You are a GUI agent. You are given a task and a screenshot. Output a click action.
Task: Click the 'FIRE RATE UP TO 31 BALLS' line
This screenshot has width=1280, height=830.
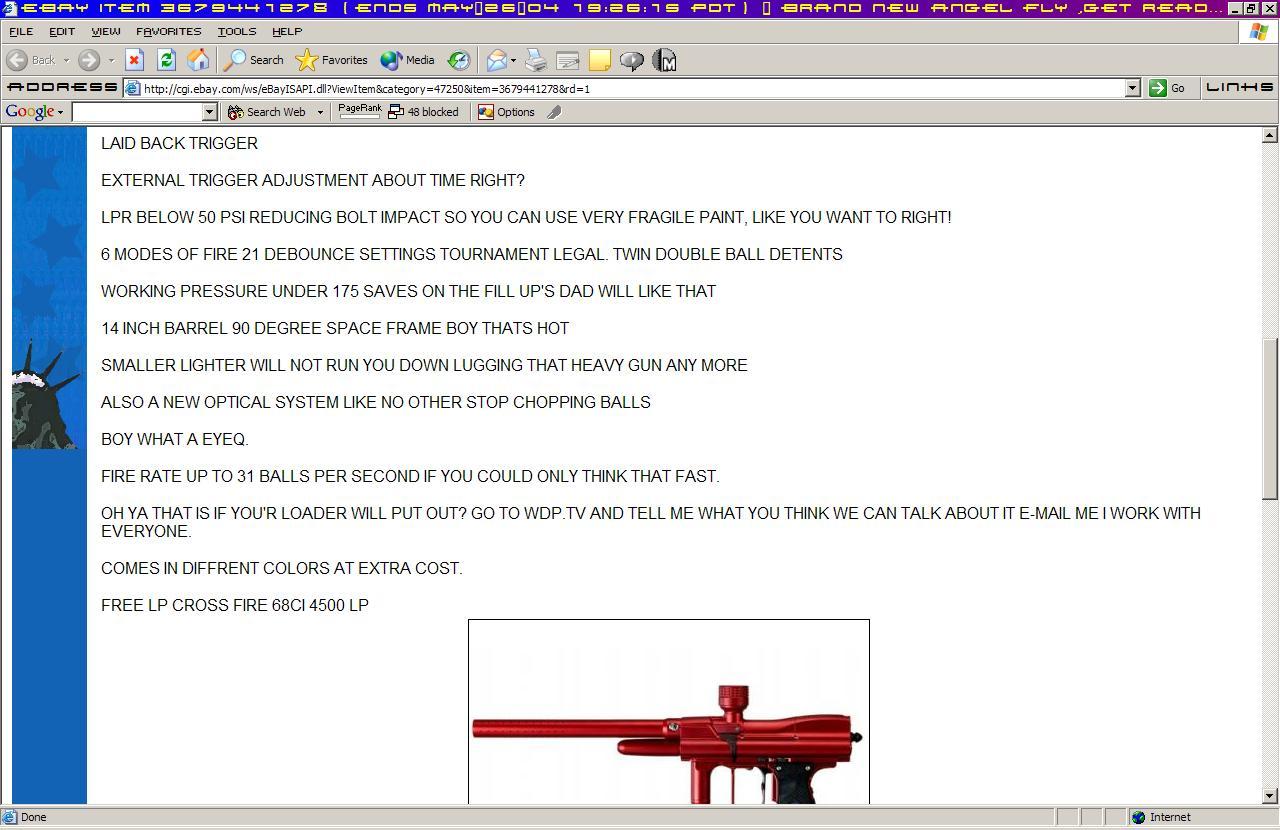pyautogui.click(x=410, y=476)
